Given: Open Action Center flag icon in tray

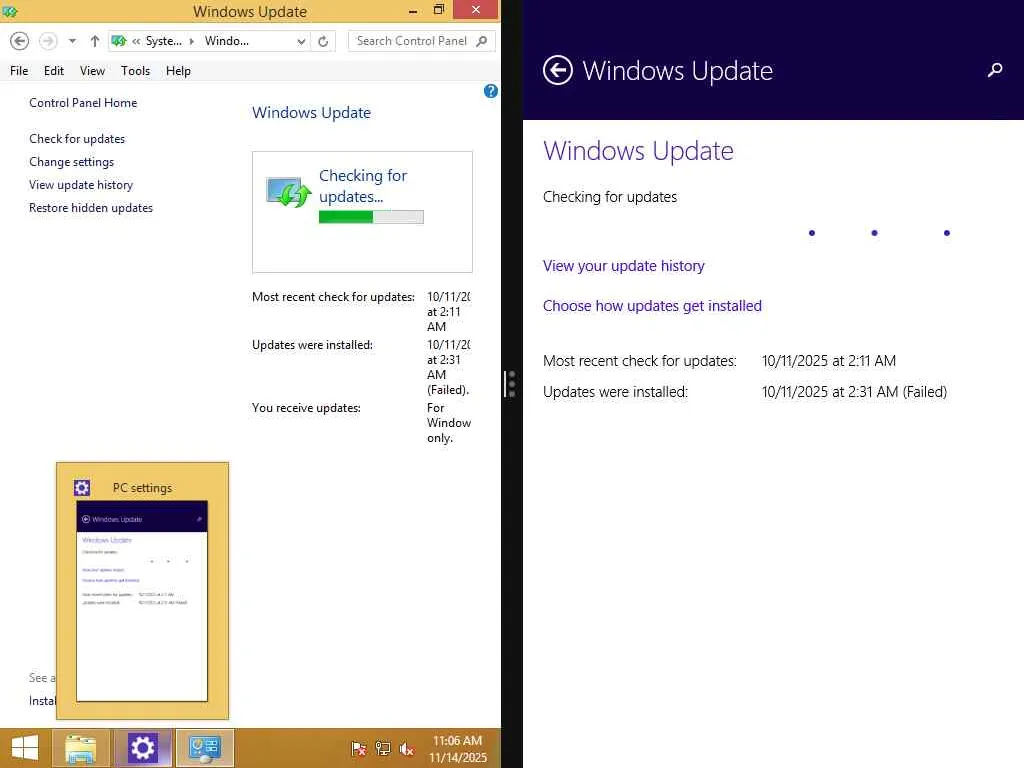Looking at the screenshot, I should (359, 749).
